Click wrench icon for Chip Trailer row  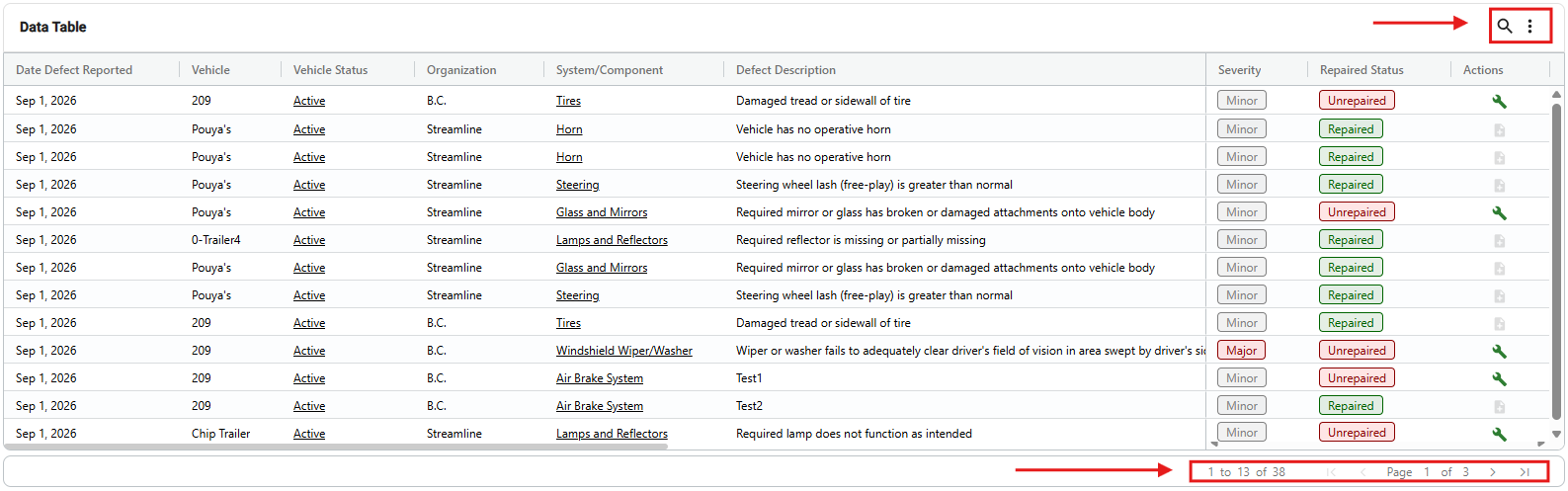pos(1499,434)
